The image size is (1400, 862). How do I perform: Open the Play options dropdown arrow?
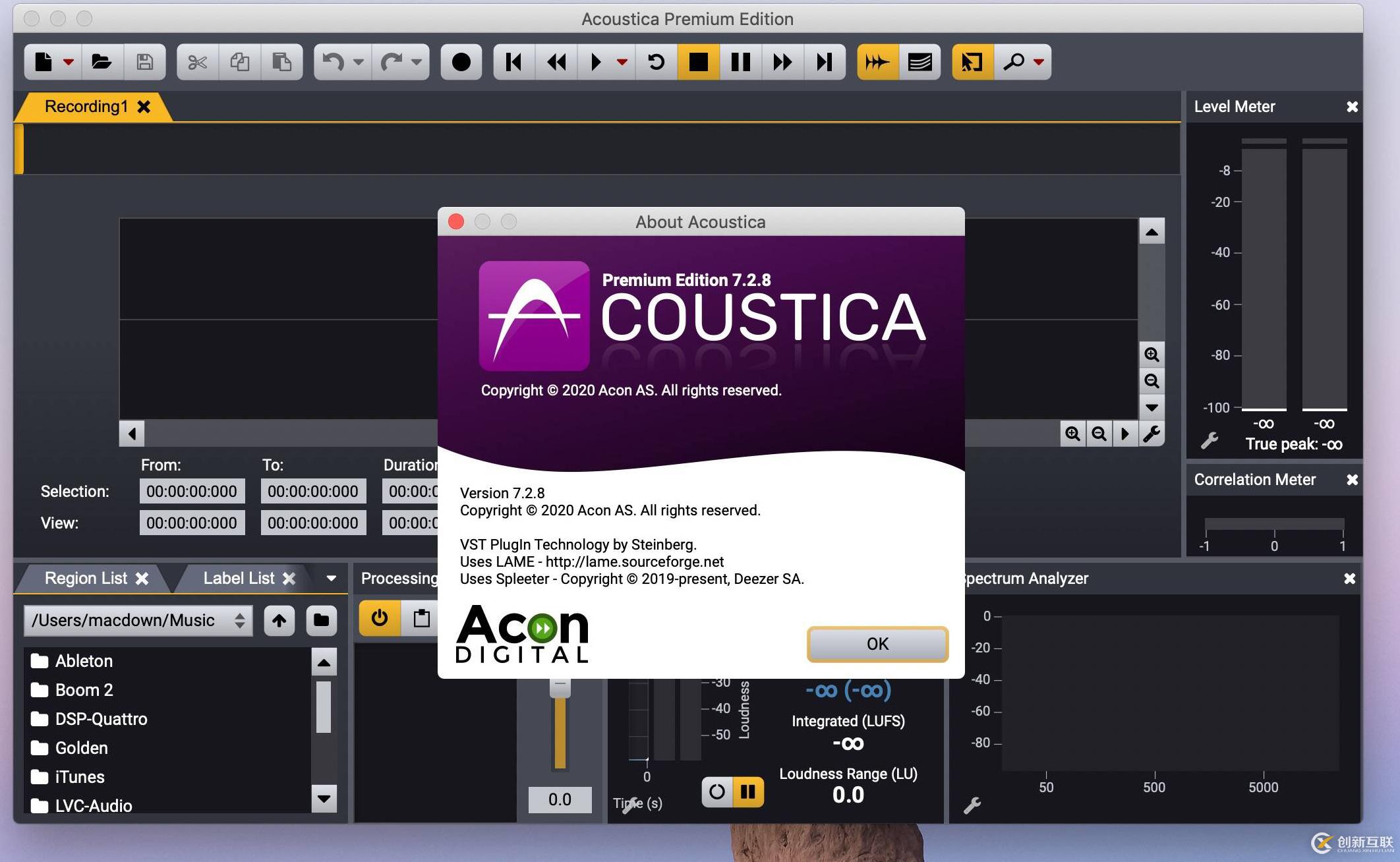(x=622, y=62)
